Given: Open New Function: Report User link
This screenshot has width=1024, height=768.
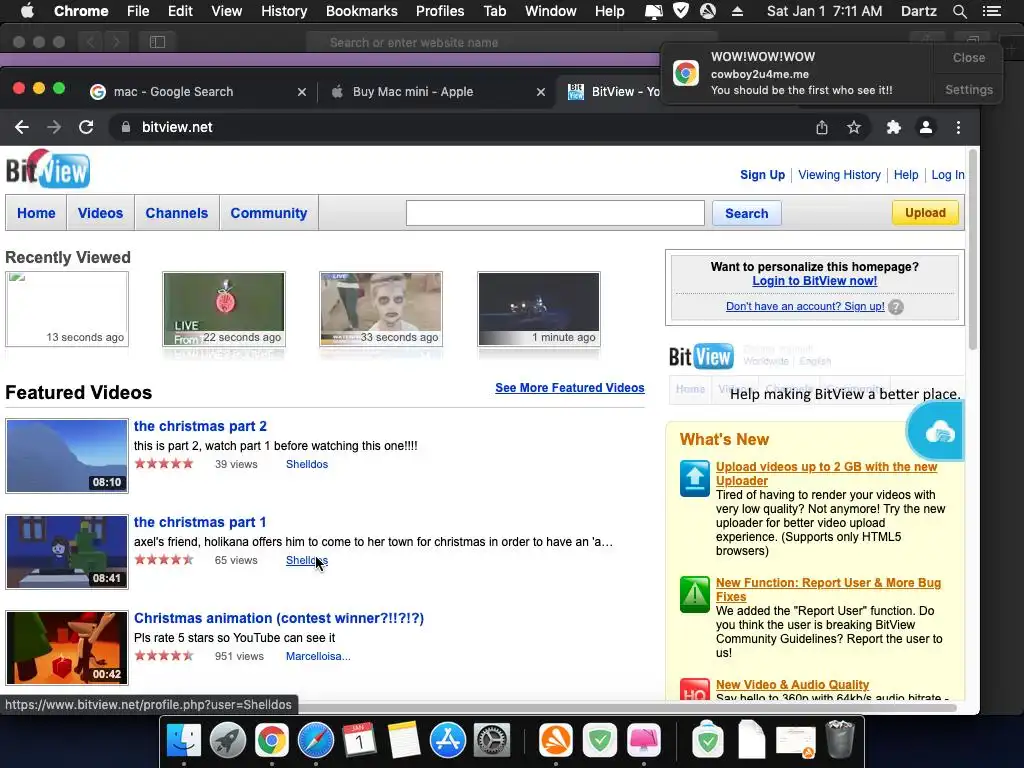Looking at the screenshot, I should point(828,590).
